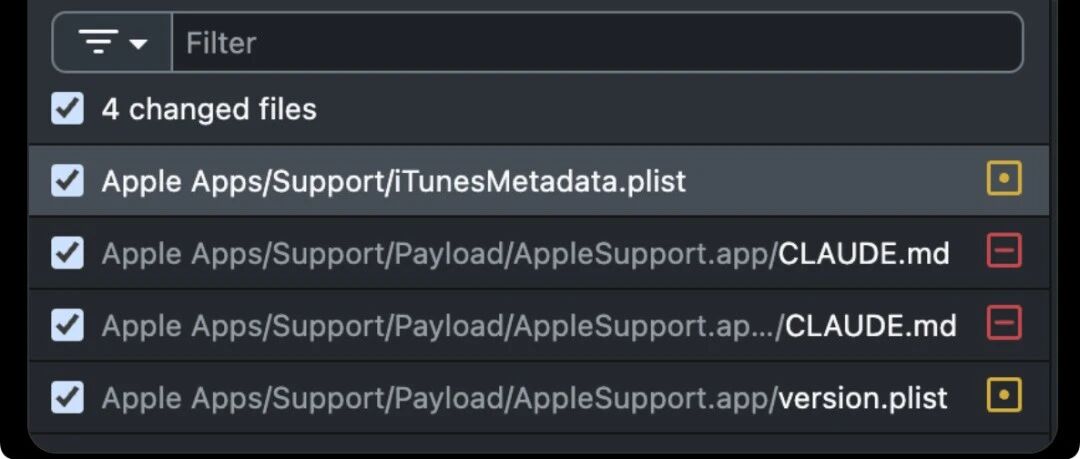This screenshot has height=459, width=1080.
Task: Select the version.plist file row
Action: coord(539,398)
